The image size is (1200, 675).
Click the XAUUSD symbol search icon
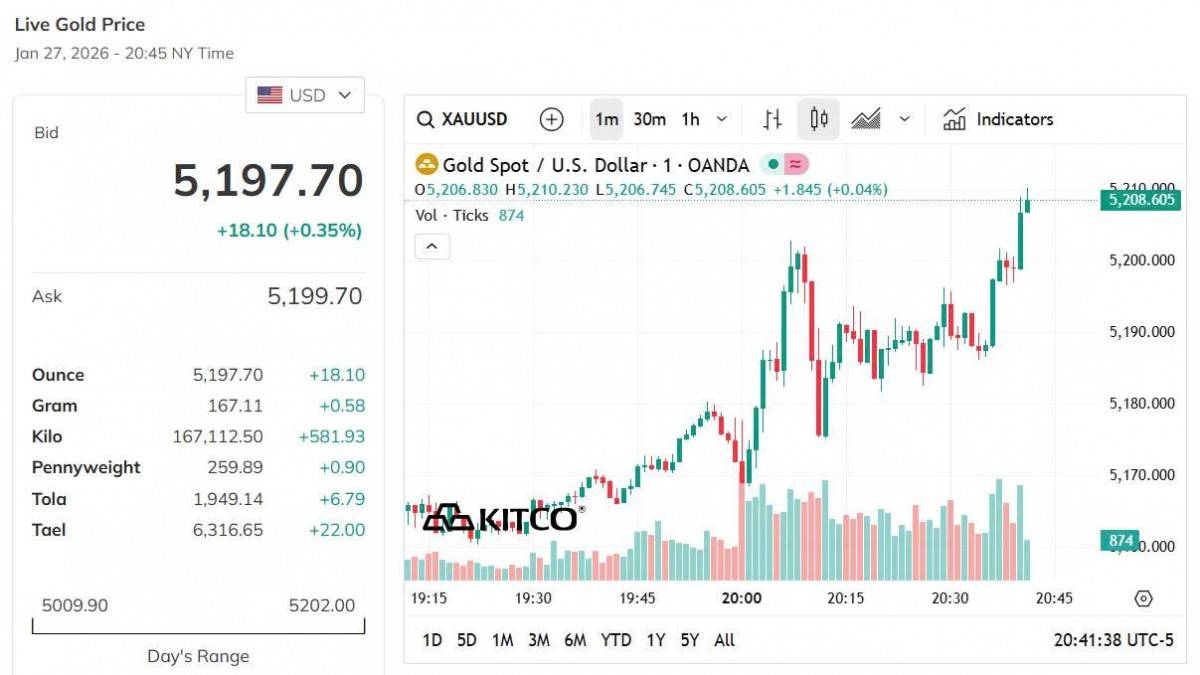(426, 120)
